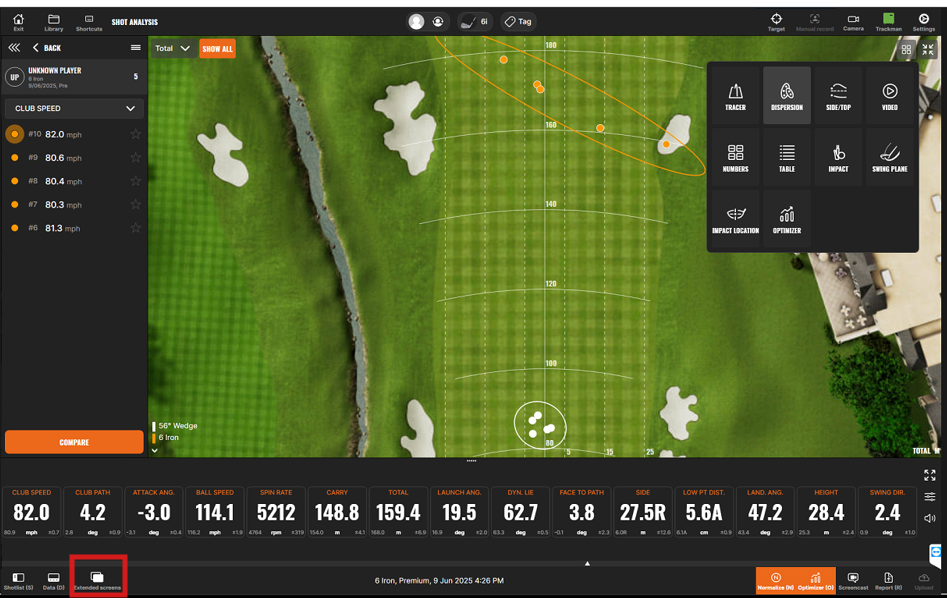
Task: Open the Video view
Action: coord(889,95)
